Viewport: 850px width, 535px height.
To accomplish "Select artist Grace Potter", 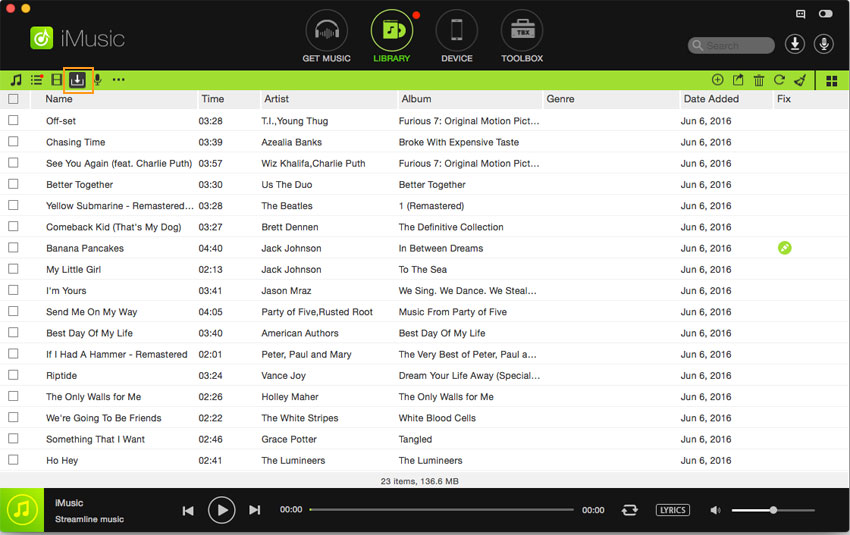I will [x=289, y=439].
